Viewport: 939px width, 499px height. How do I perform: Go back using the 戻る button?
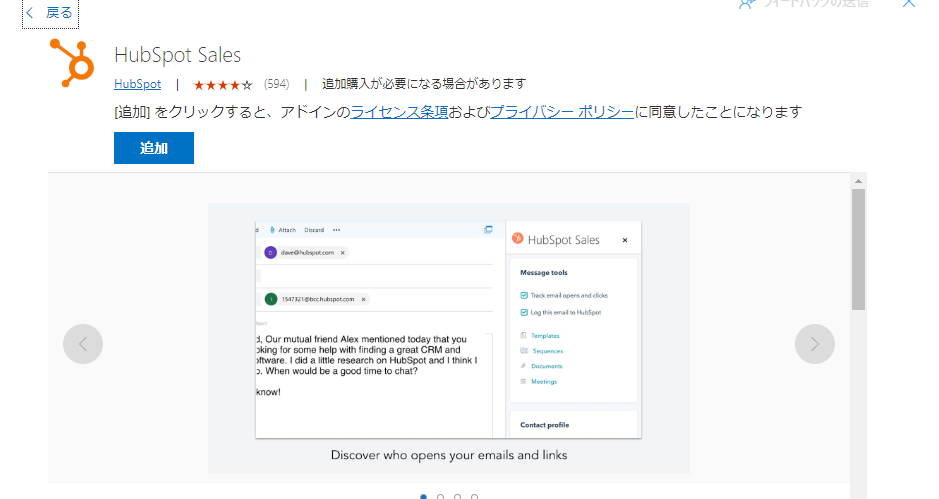tap(50, 13)
